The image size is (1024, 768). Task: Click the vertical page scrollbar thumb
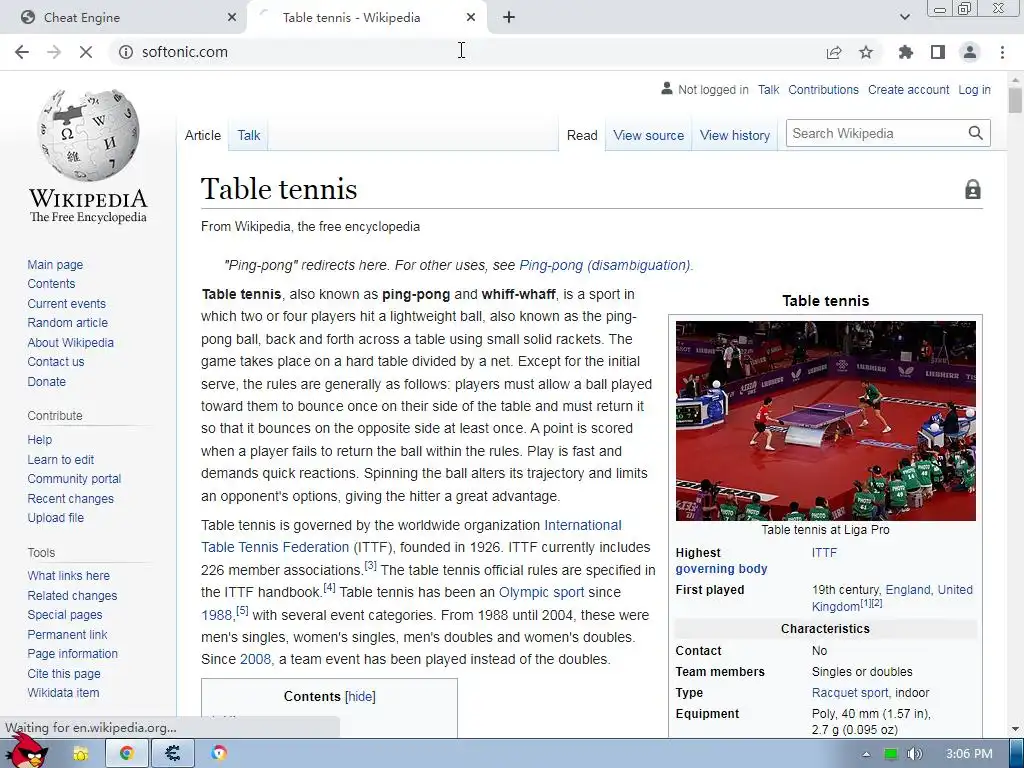tap(1015, 102)
